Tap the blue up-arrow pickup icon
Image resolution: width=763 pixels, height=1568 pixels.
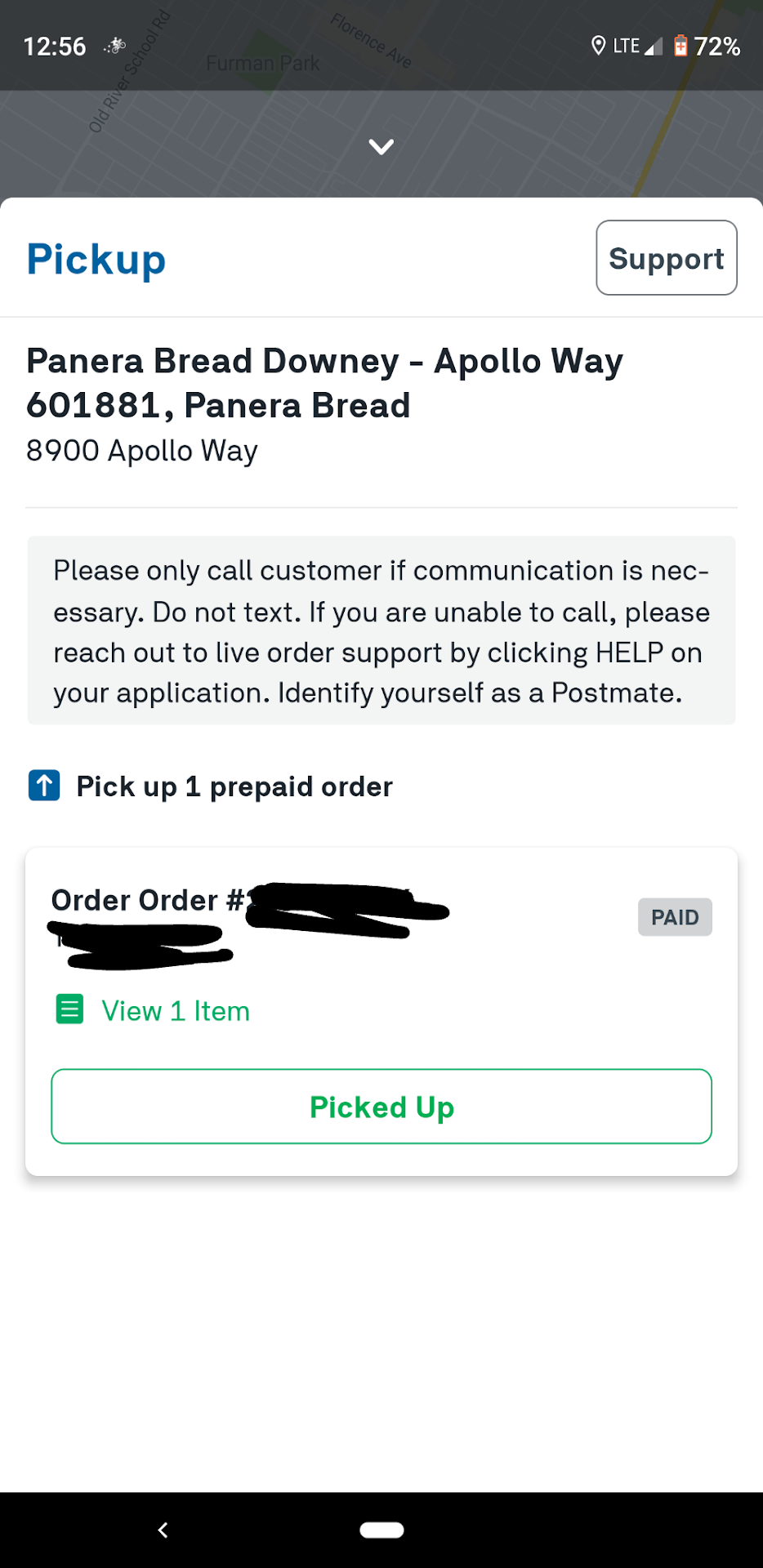coord(44,786)
